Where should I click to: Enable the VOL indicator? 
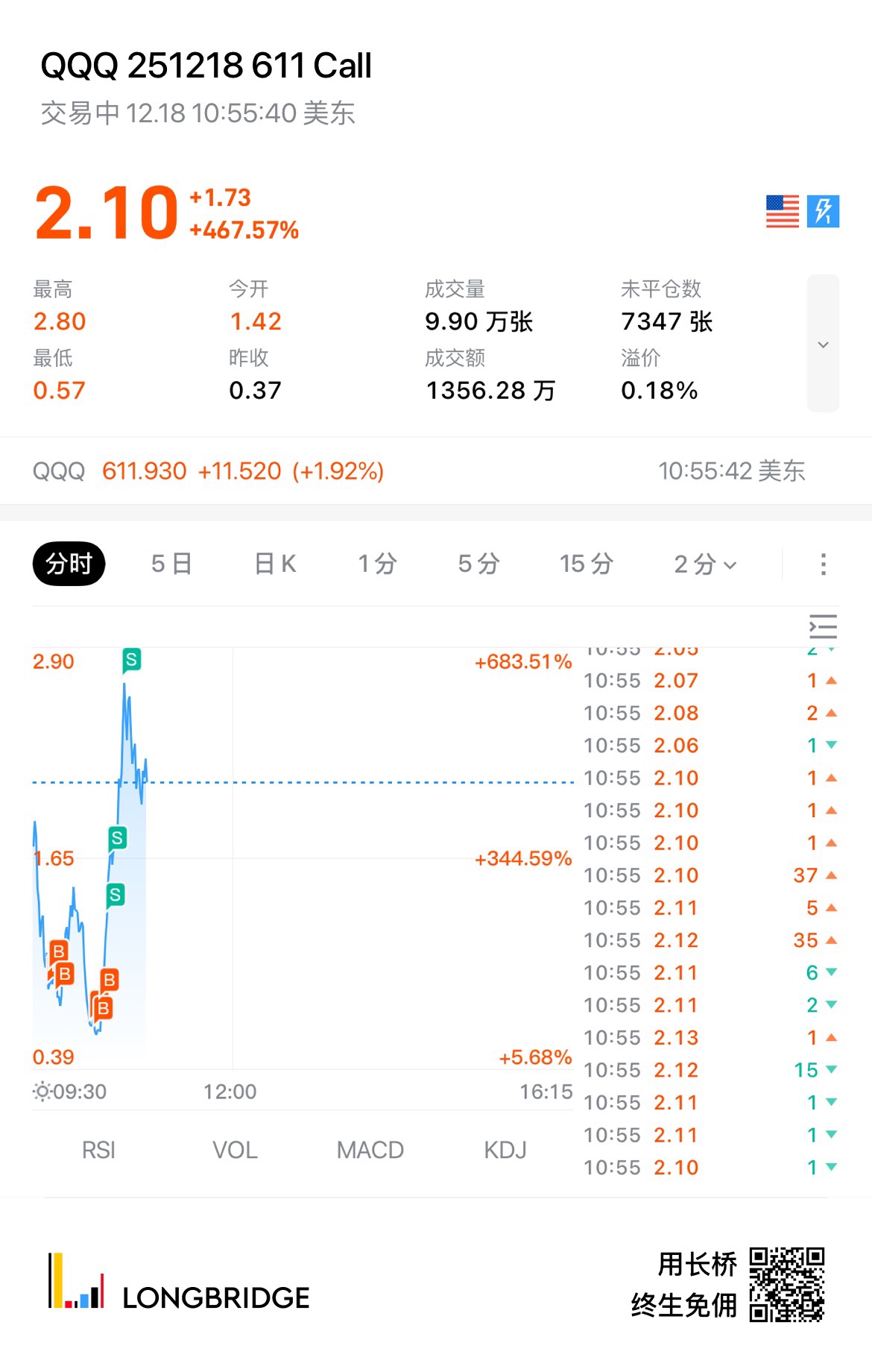[235, 1150]
